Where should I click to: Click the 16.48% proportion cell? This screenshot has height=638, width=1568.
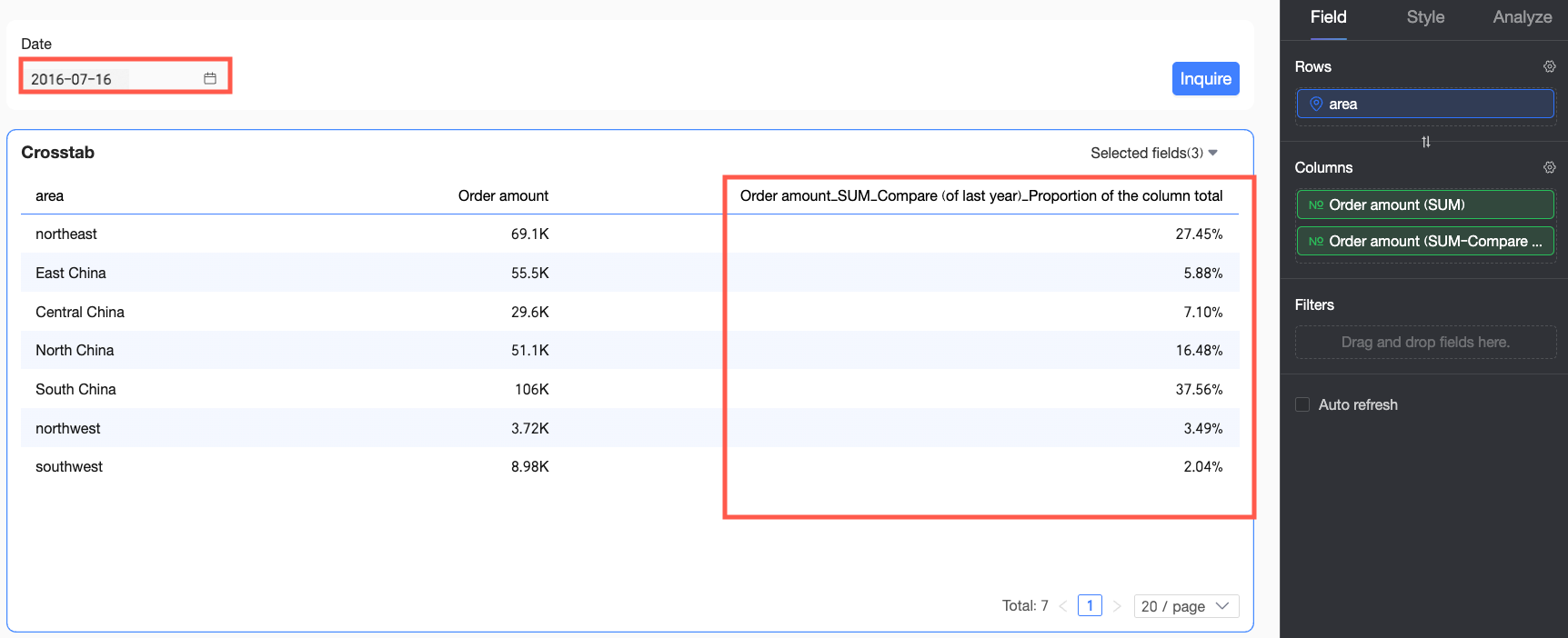coord(1199,350)
